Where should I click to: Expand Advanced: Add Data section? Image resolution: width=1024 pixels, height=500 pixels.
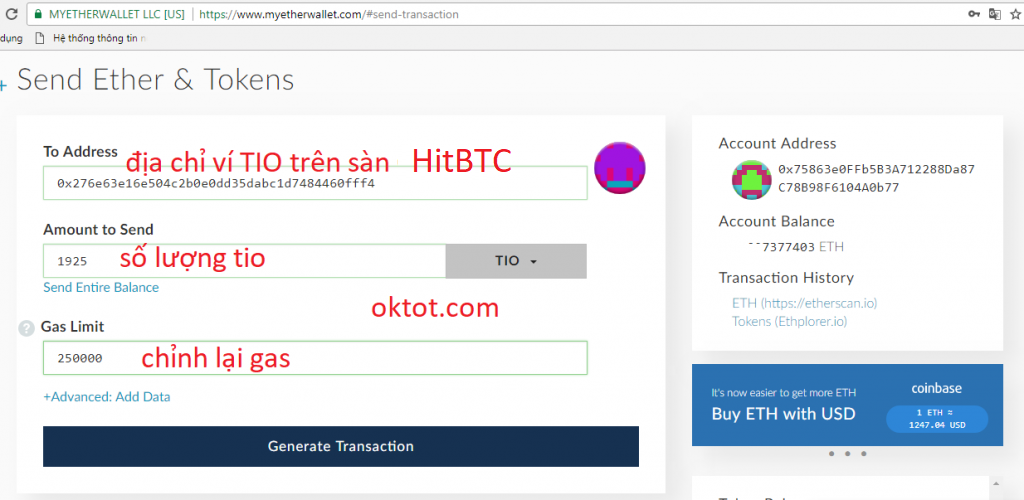click(x=106, y=396)
